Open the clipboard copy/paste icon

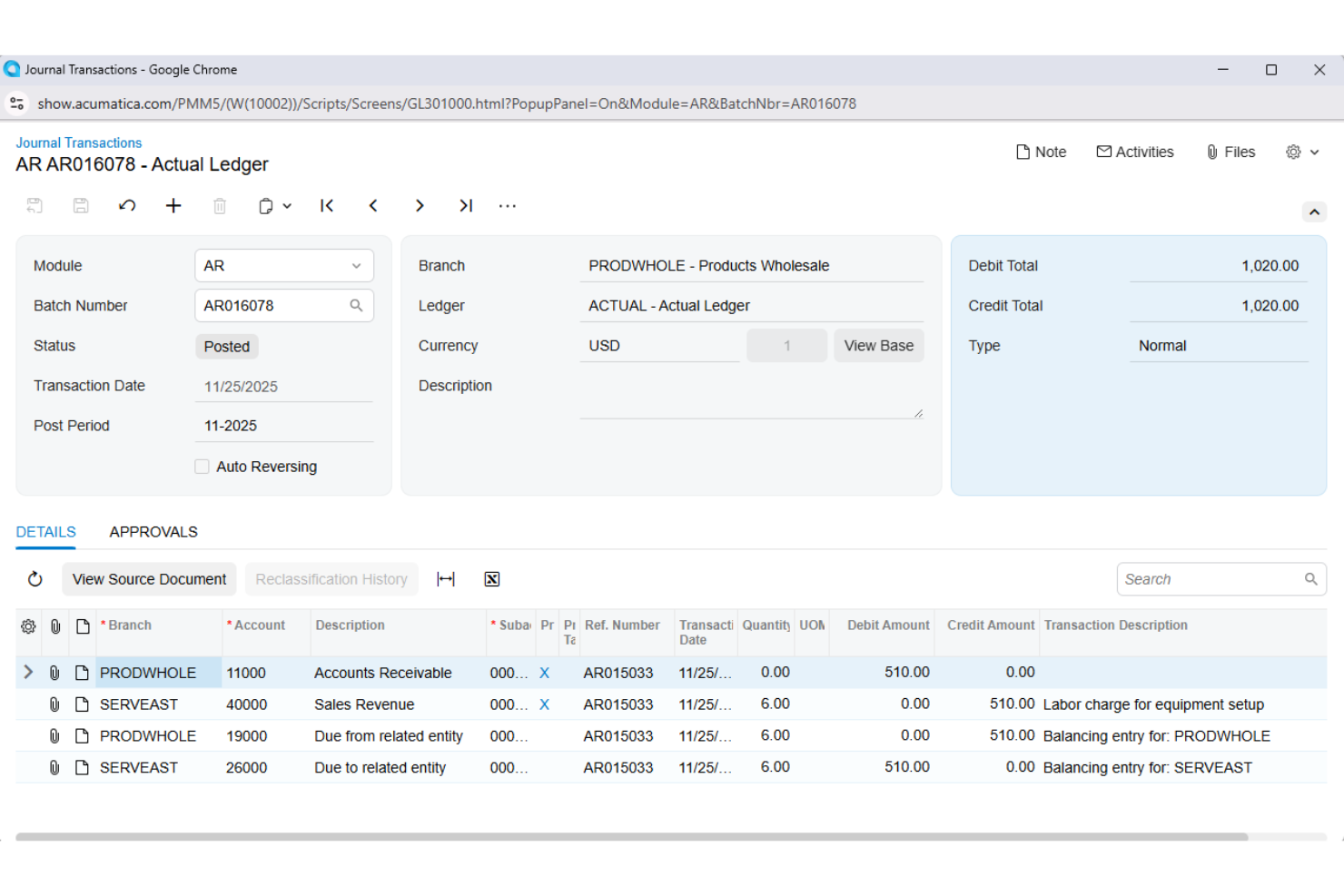(x=268, y=206)
